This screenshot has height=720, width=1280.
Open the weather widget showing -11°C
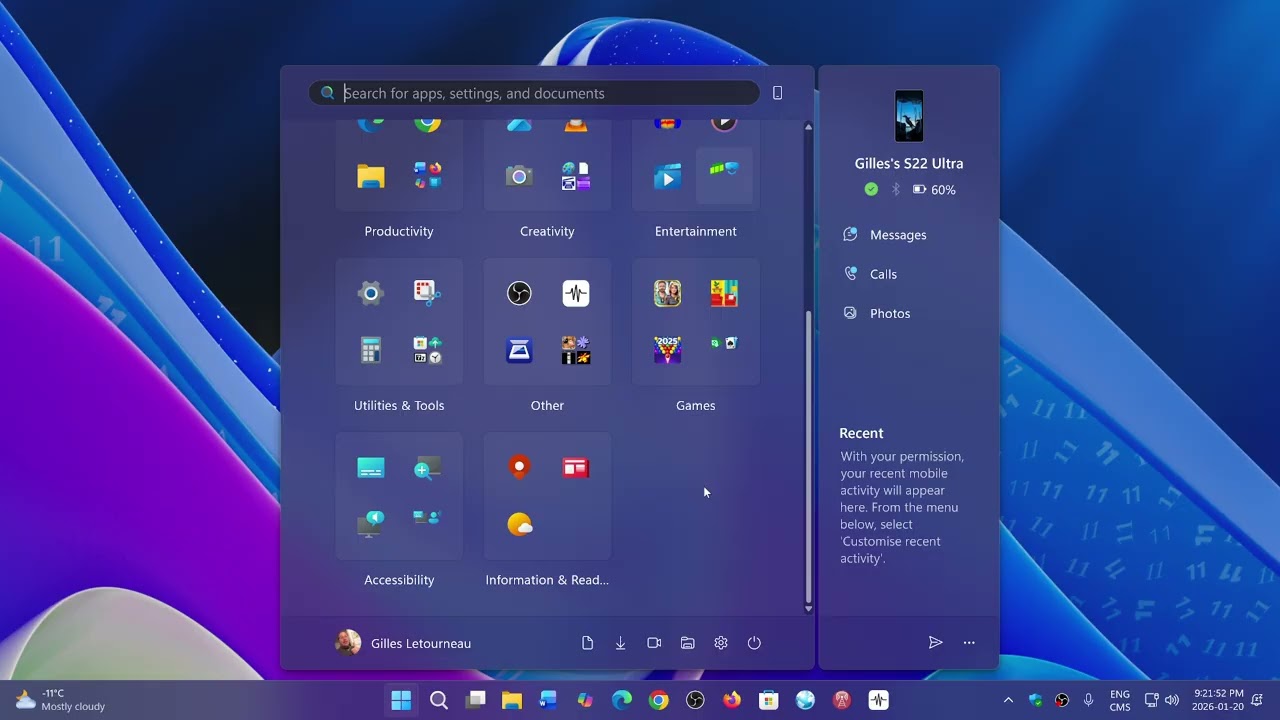click(x=60, y=700)
